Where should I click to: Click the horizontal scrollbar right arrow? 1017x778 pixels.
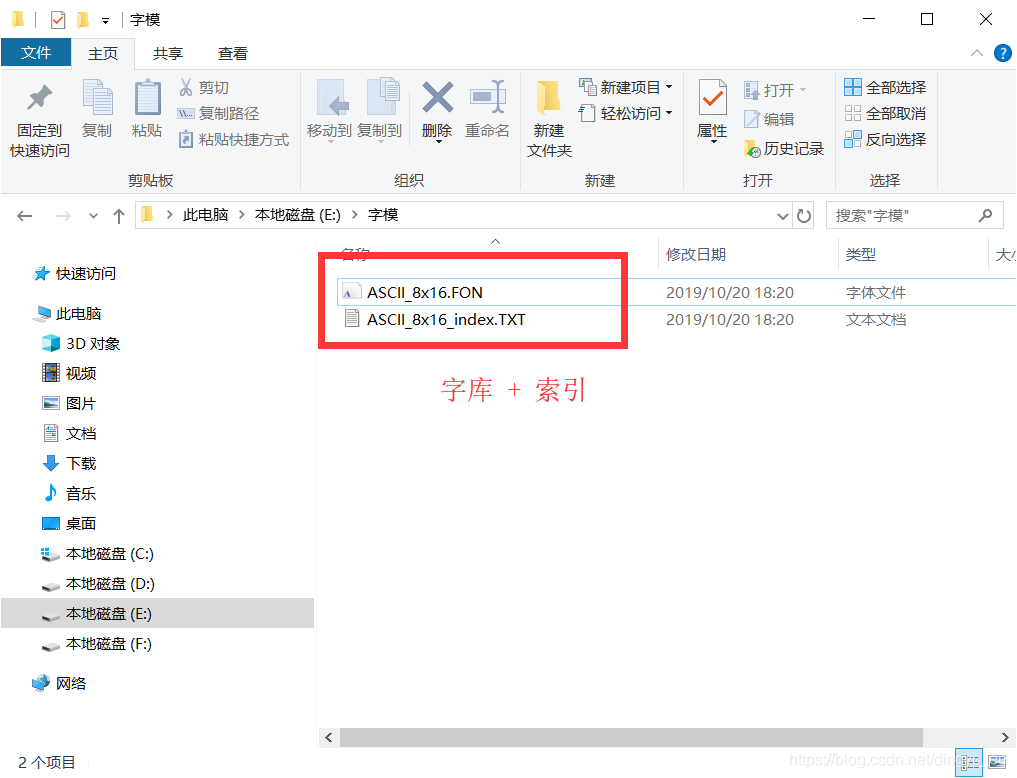[x=1005, y=737]
